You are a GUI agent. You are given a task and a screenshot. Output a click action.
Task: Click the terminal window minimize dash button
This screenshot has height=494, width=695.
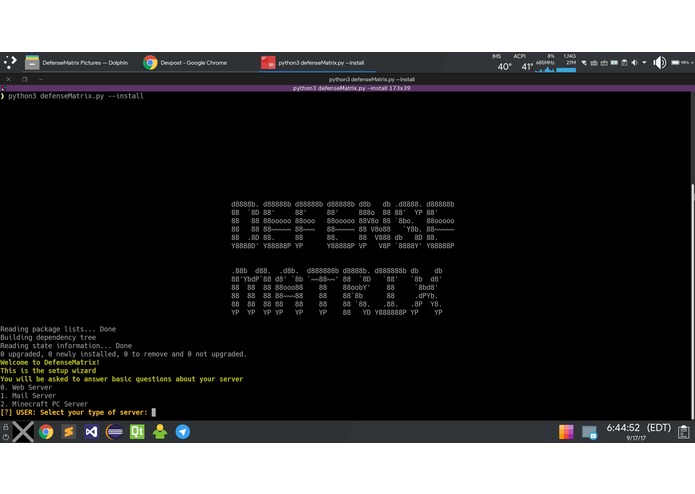(41, 79)
